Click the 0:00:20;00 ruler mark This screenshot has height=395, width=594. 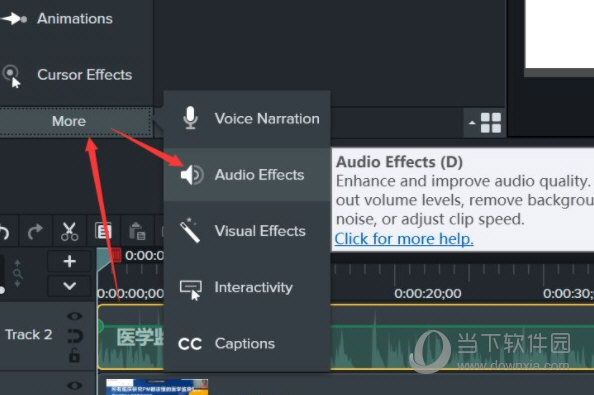(x=428, y=294)
